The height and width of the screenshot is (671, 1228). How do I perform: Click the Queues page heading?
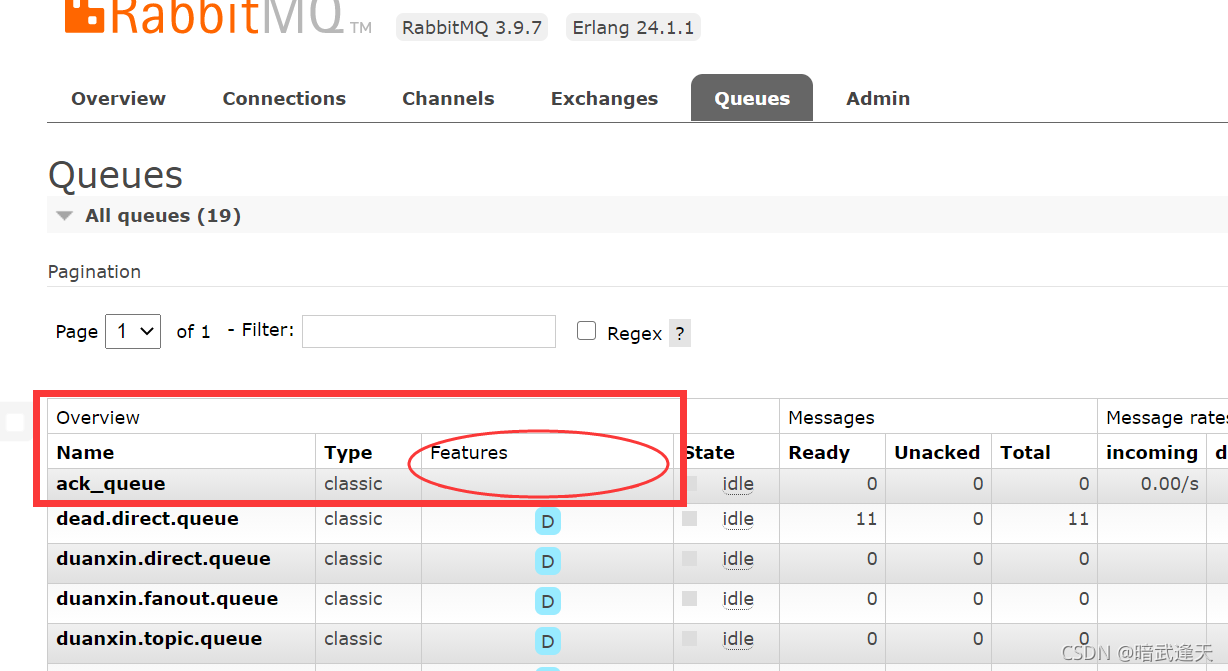(x=116, y=175)
